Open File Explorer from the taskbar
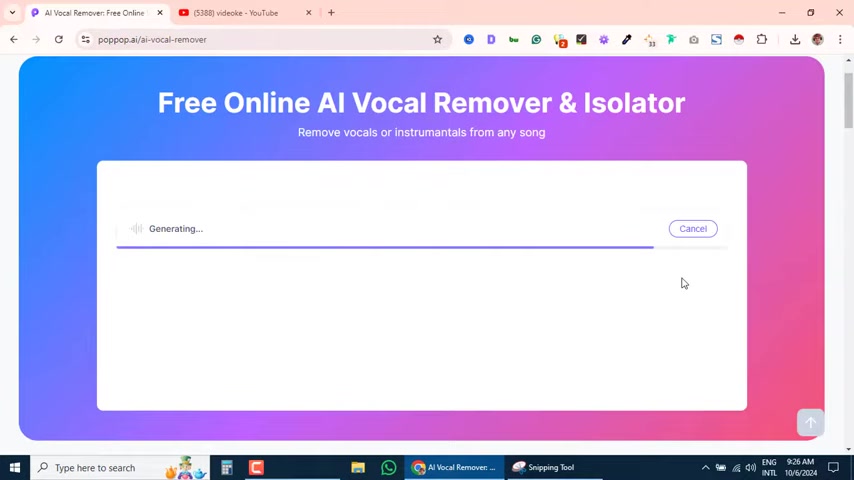 click(358, 467)
